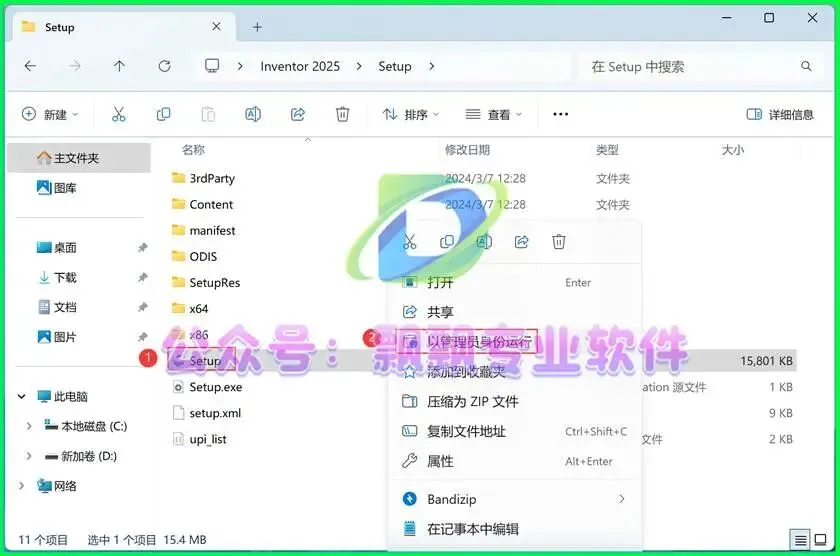Image resolution: width=840 pixels, height=556 pixels.
Task: Open the 新建 dropdown
Action: [x=50, y=114]
